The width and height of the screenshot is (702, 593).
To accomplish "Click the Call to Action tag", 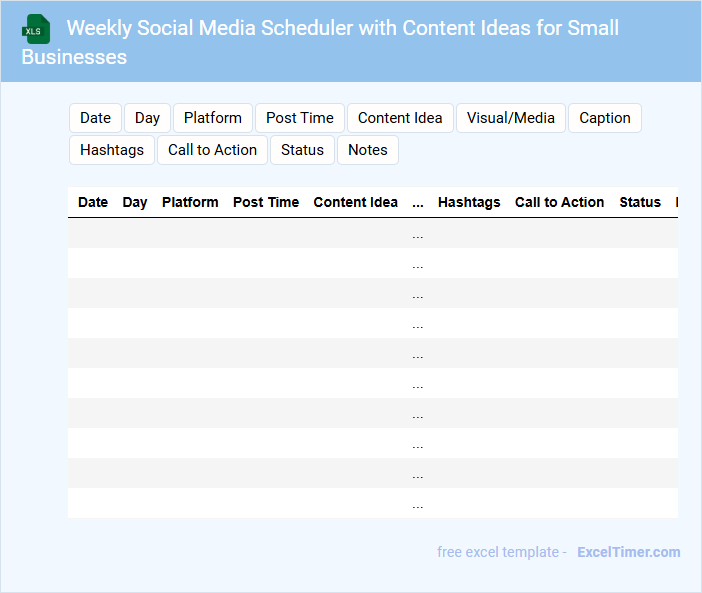I will click(x=212, y=150).
